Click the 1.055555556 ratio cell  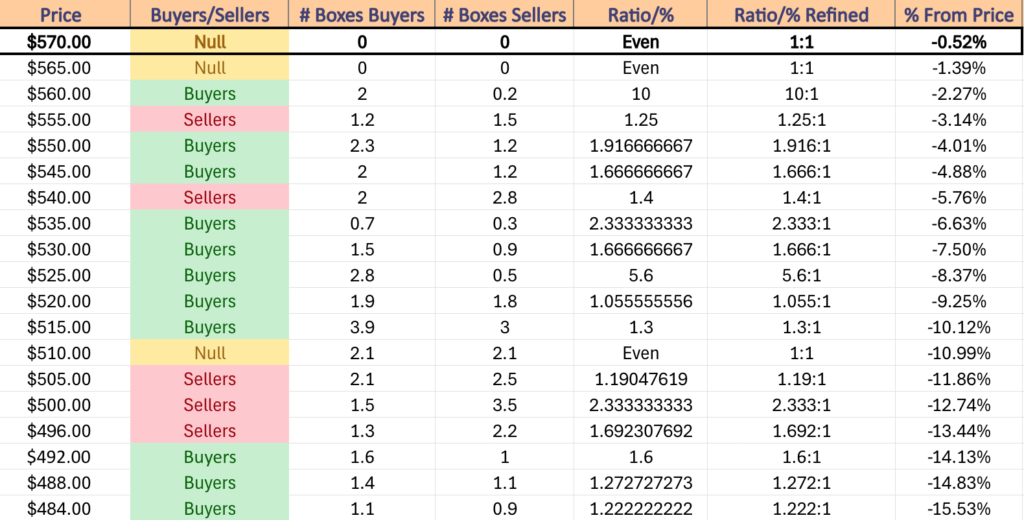[x=640, y=301]
